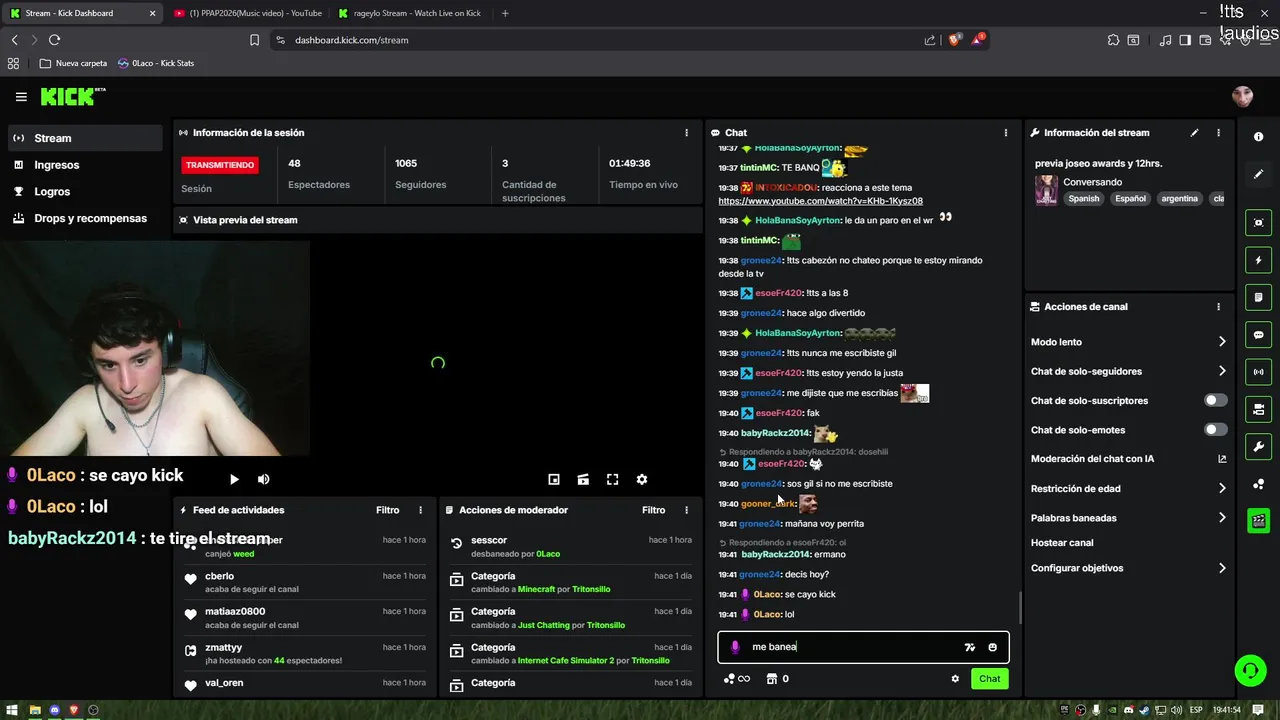Screen dimensions: 1280x720
Task: Open the Feed de actividades Filtro
Action: point(387,510)
